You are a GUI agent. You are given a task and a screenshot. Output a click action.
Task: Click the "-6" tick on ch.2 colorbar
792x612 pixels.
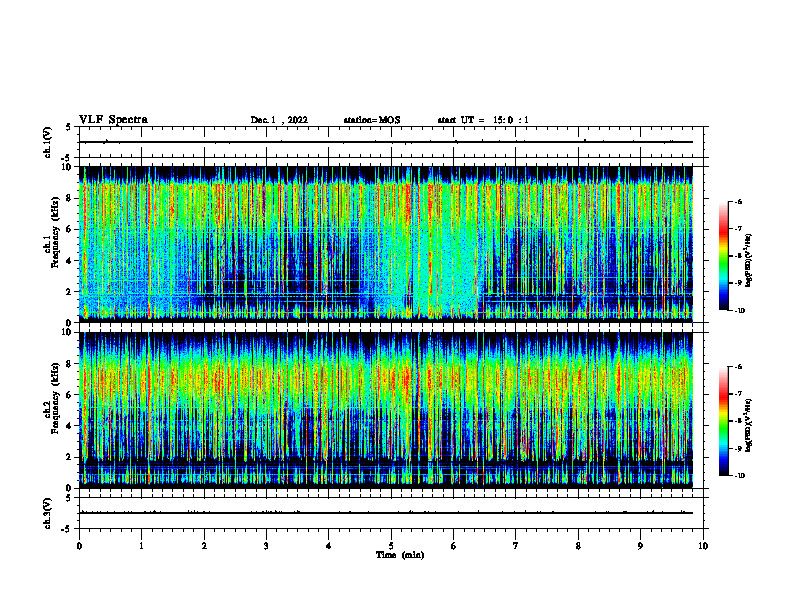tap(738, 367)
